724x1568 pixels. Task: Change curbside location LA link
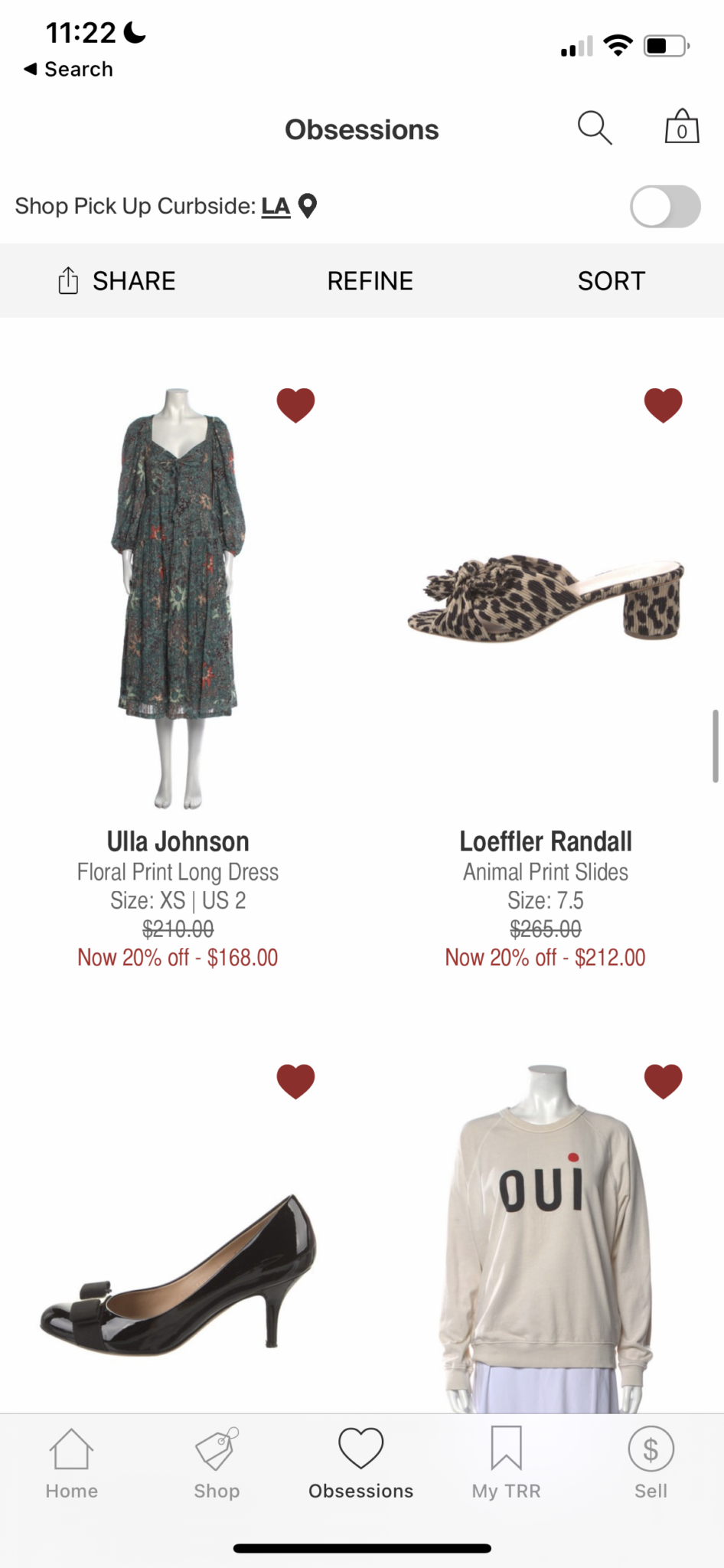pyautogui.click(x=276, y=206)
